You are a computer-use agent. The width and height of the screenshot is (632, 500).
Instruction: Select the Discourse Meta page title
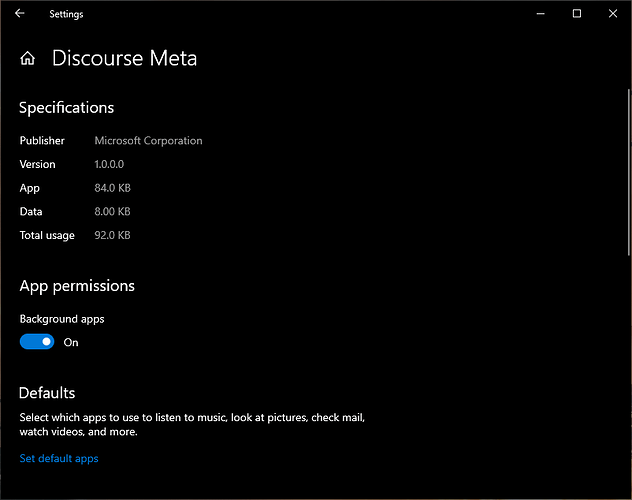point(125,58)
